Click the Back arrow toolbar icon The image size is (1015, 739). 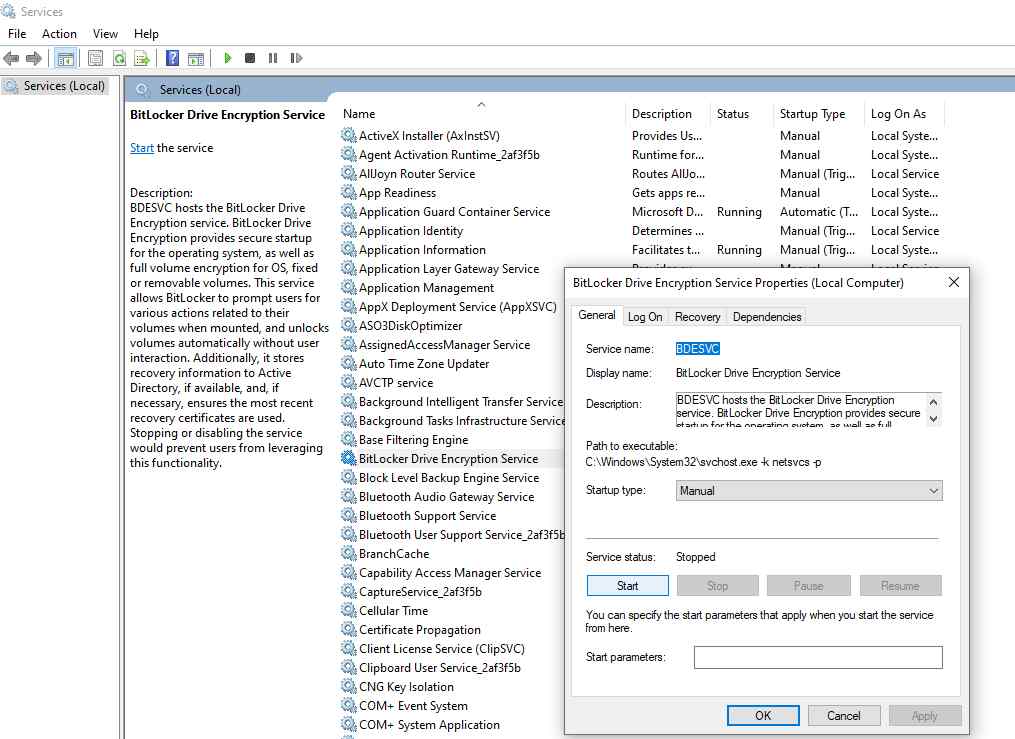[11, 58]
